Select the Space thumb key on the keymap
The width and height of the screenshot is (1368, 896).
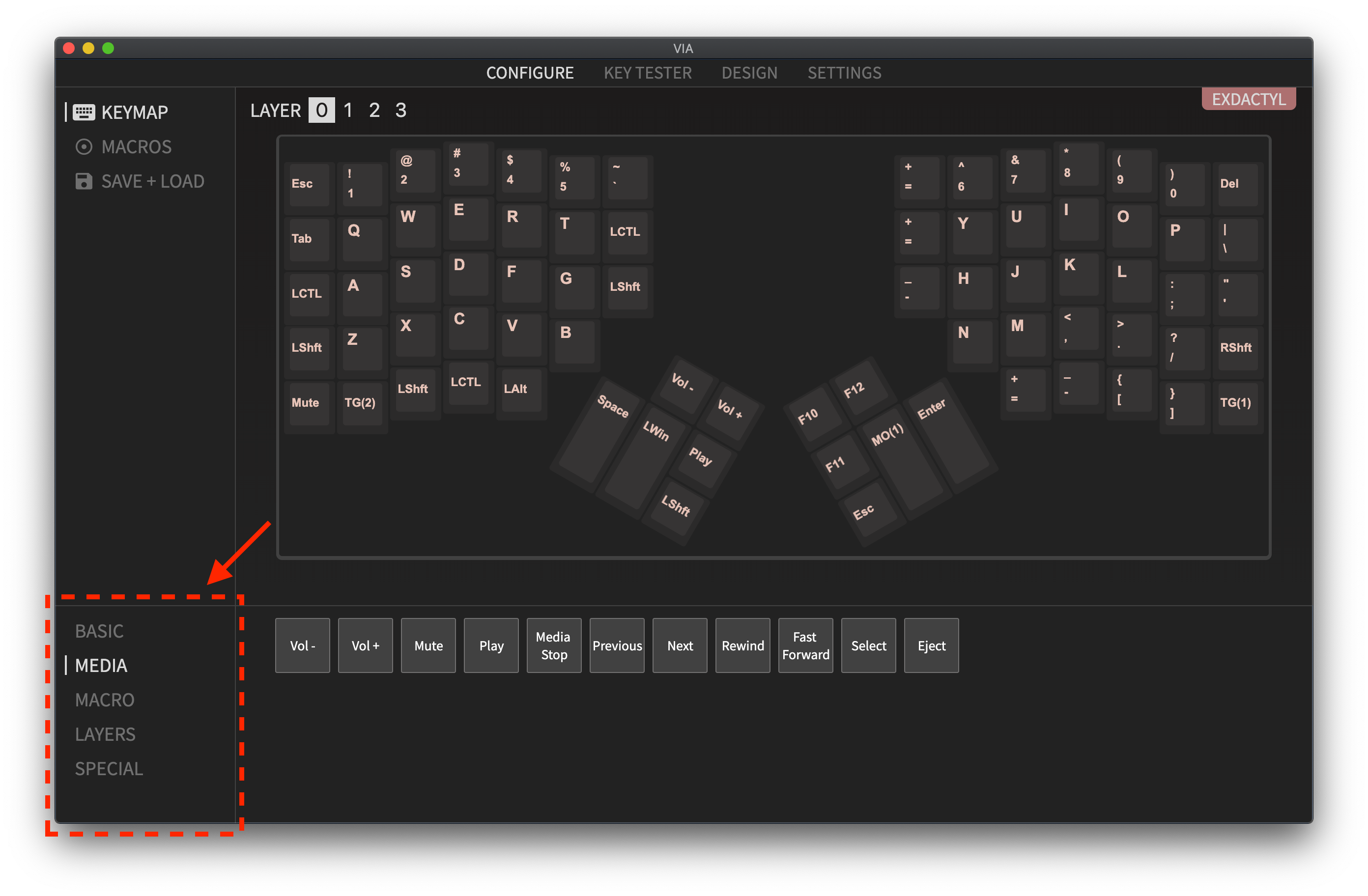point(598,433)
